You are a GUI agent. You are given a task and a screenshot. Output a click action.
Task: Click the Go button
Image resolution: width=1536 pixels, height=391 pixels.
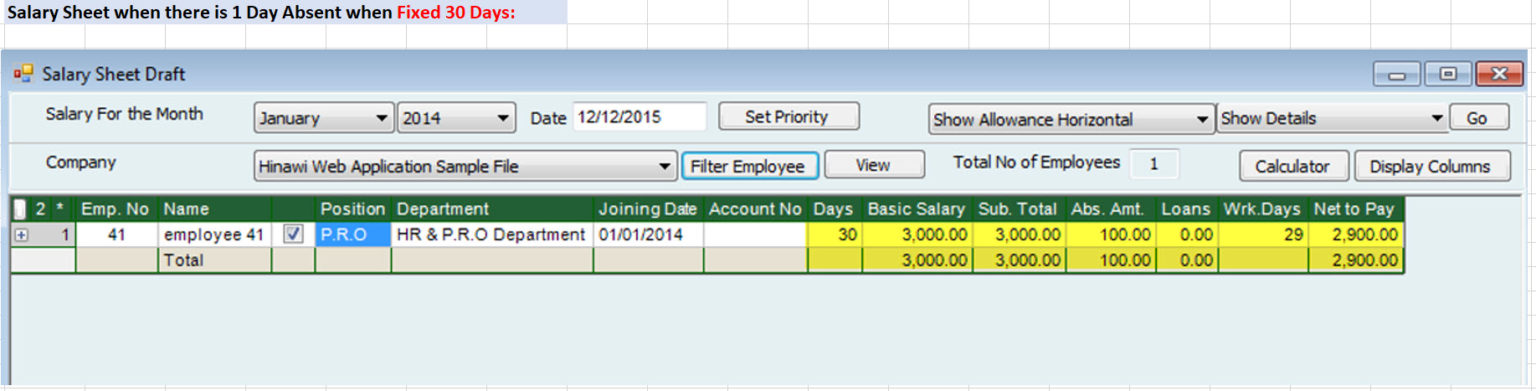coord(1477,118)
